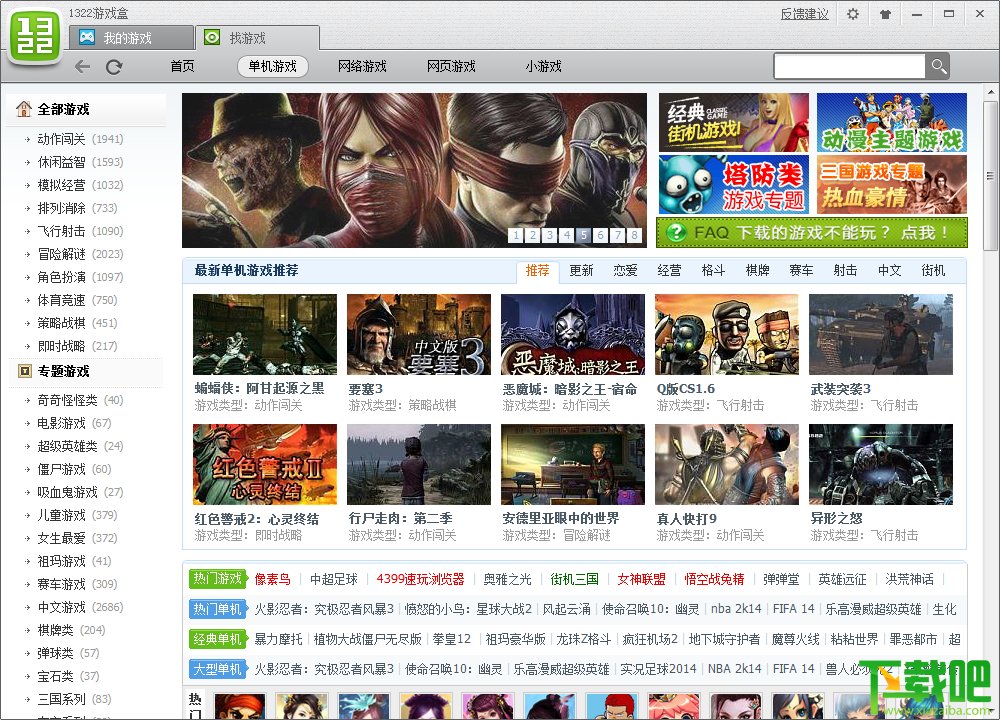Expand 僵尸游戏 (60) category
Viewport: 1000px width, 720px height.
(x=74, y=469)
